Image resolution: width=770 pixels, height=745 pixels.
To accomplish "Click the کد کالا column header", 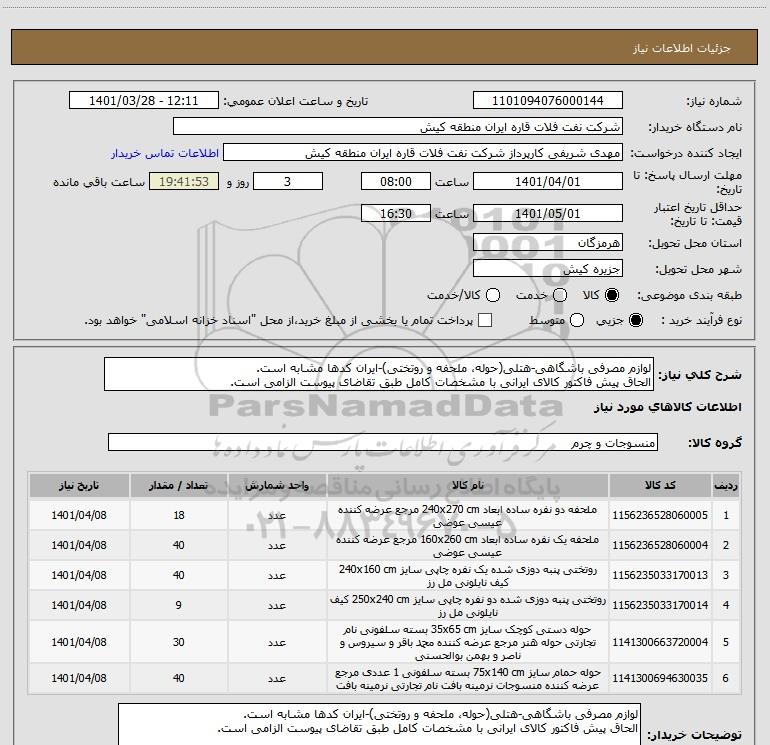I will [x=660, y=485].
